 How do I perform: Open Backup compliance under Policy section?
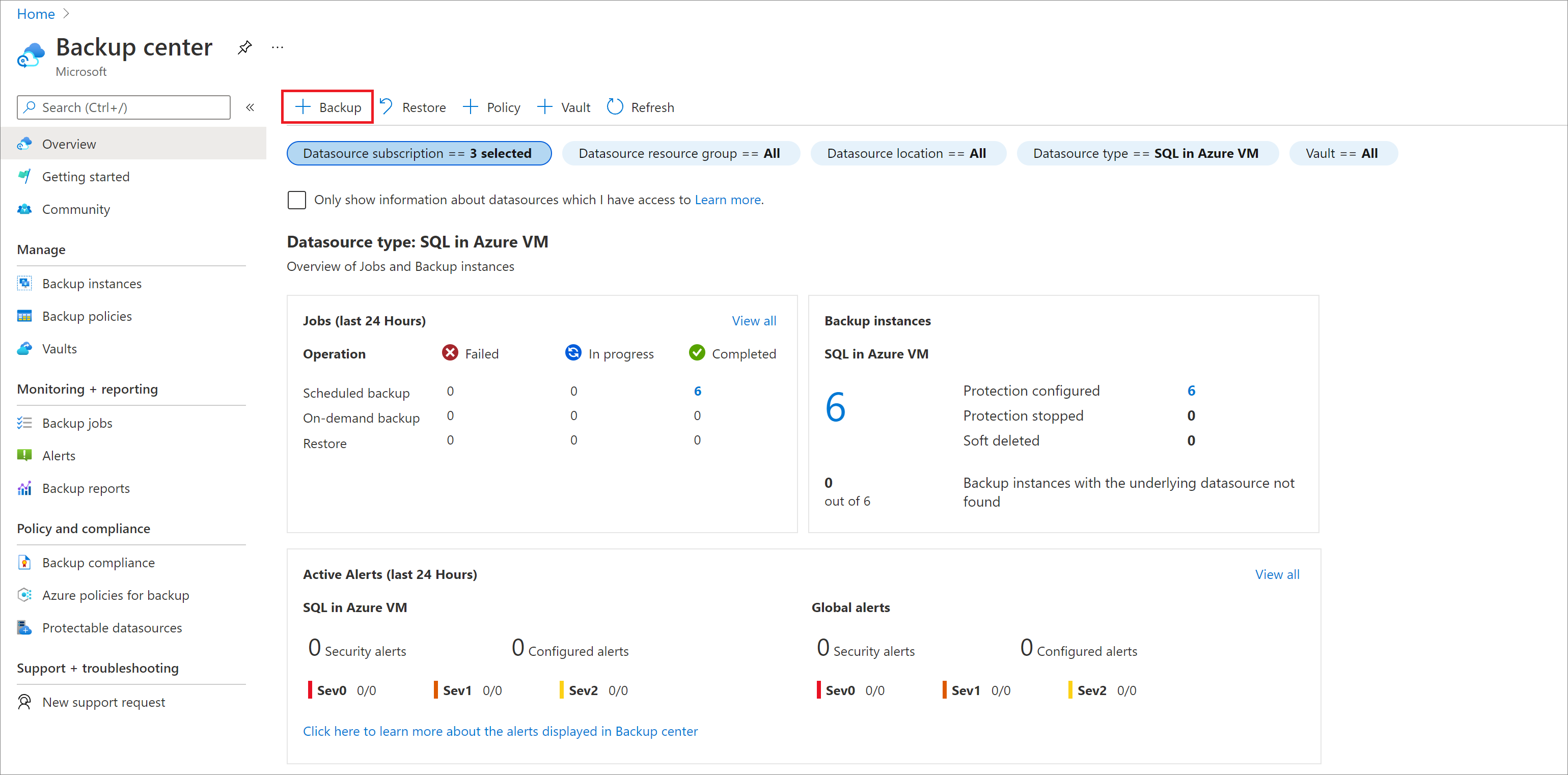(x=99, y=562)
